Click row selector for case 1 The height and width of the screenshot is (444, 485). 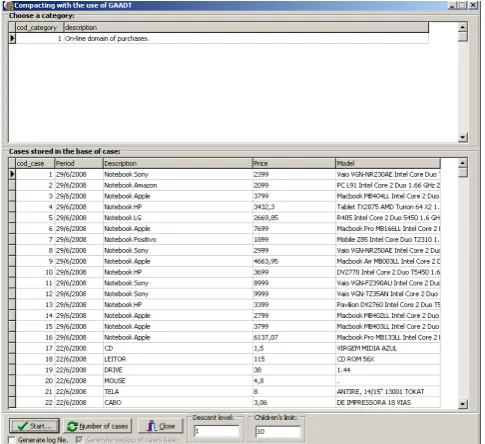click(12, 174)
